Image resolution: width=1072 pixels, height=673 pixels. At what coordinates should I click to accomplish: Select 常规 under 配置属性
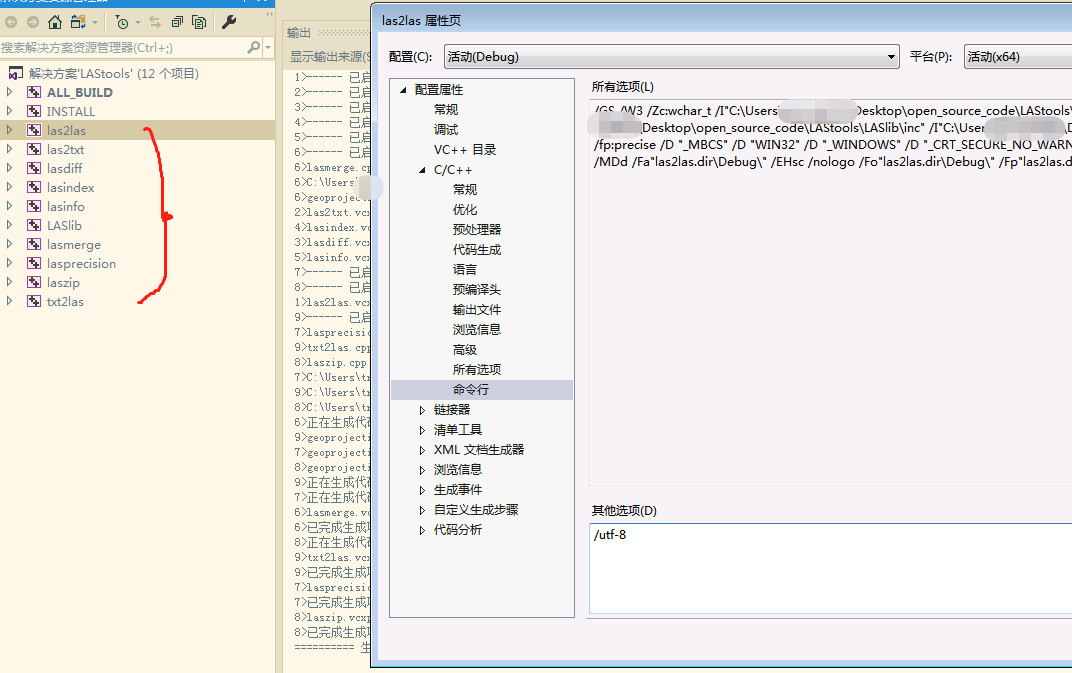(446, 109)
